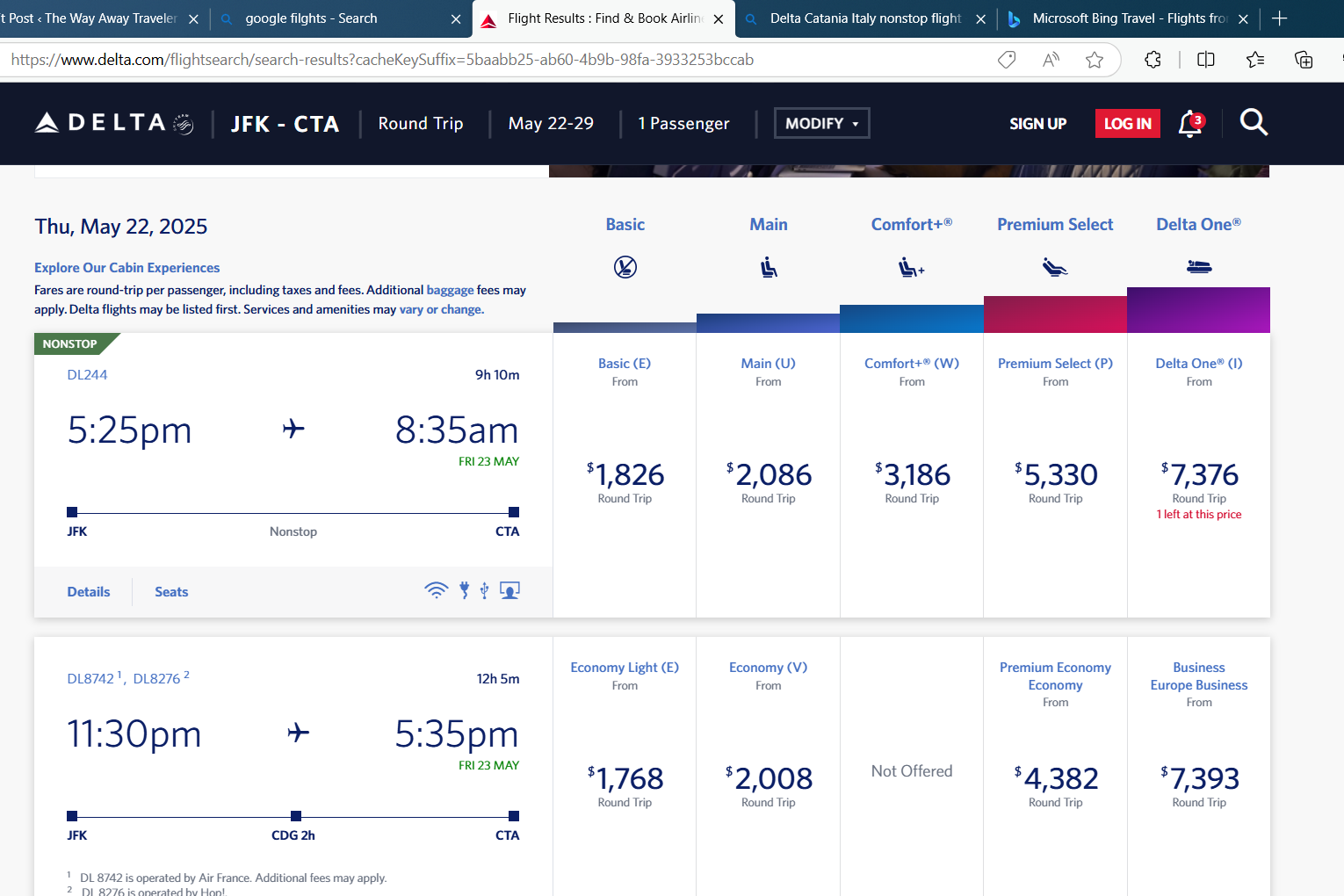Click the Delta One lie-flat bed icon
This screenshot has width=1344, height=896.
(1198, 267)
